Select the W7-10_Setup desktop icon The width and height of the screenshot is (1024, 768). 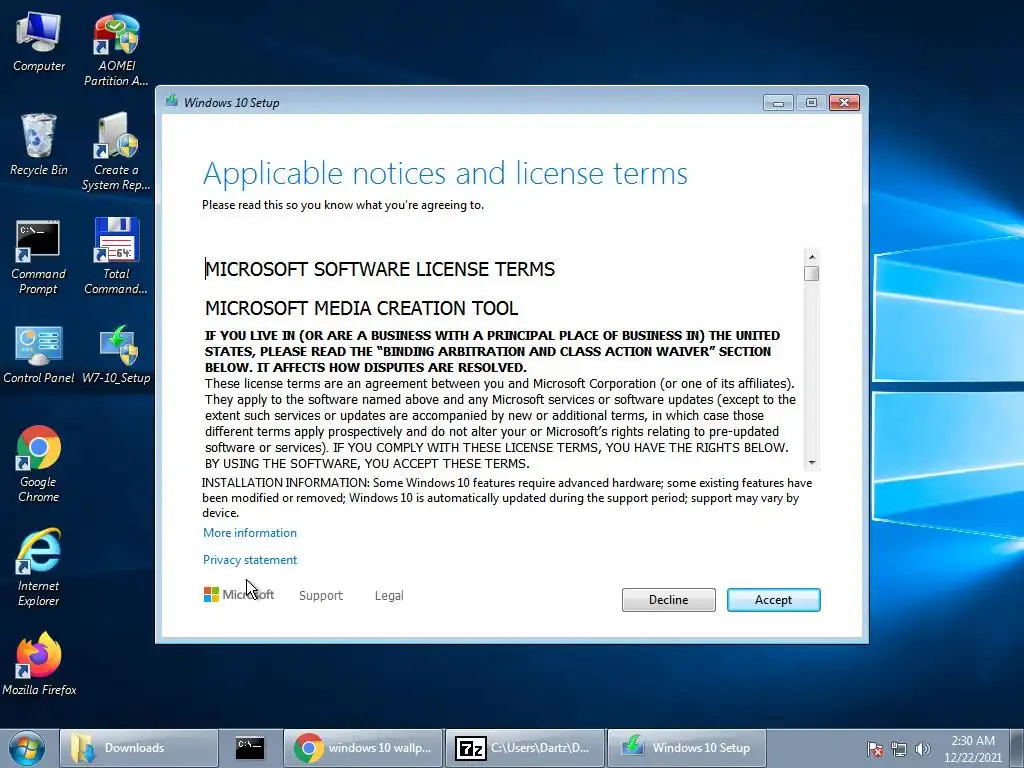point(116,355)
